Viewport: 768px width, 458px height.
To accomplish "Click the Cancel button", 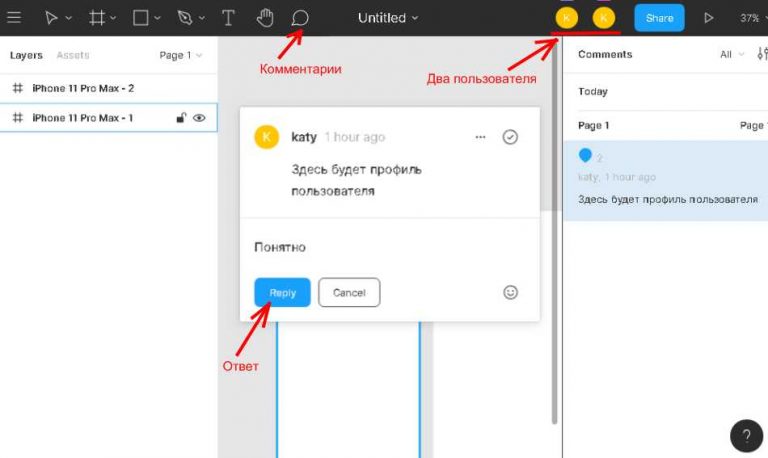I will [x=349, y=292].
